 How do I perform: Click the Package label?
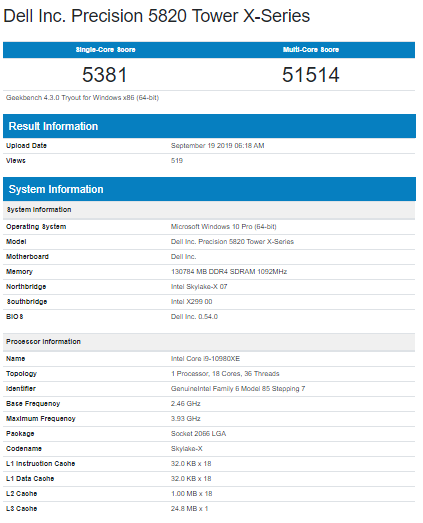point(20,434)
